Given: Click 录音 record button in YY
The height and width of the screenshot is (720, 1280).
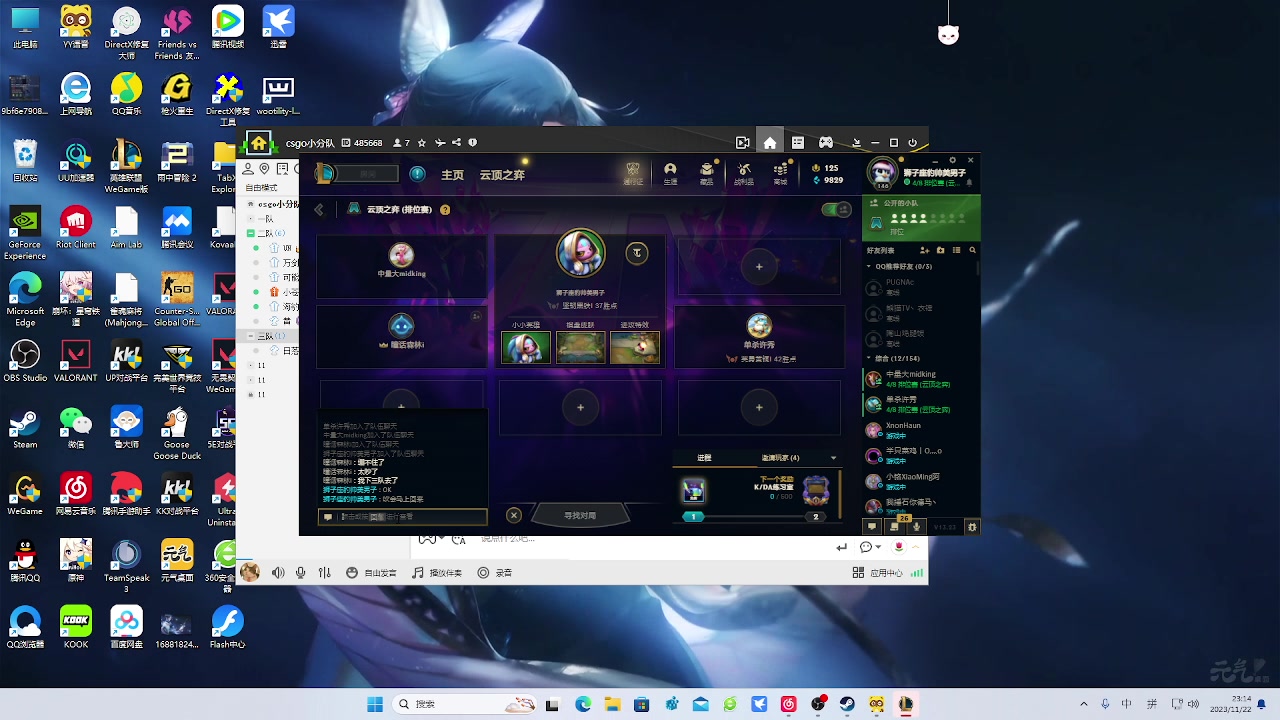Looking at the screenshot, I should point(495,573).
